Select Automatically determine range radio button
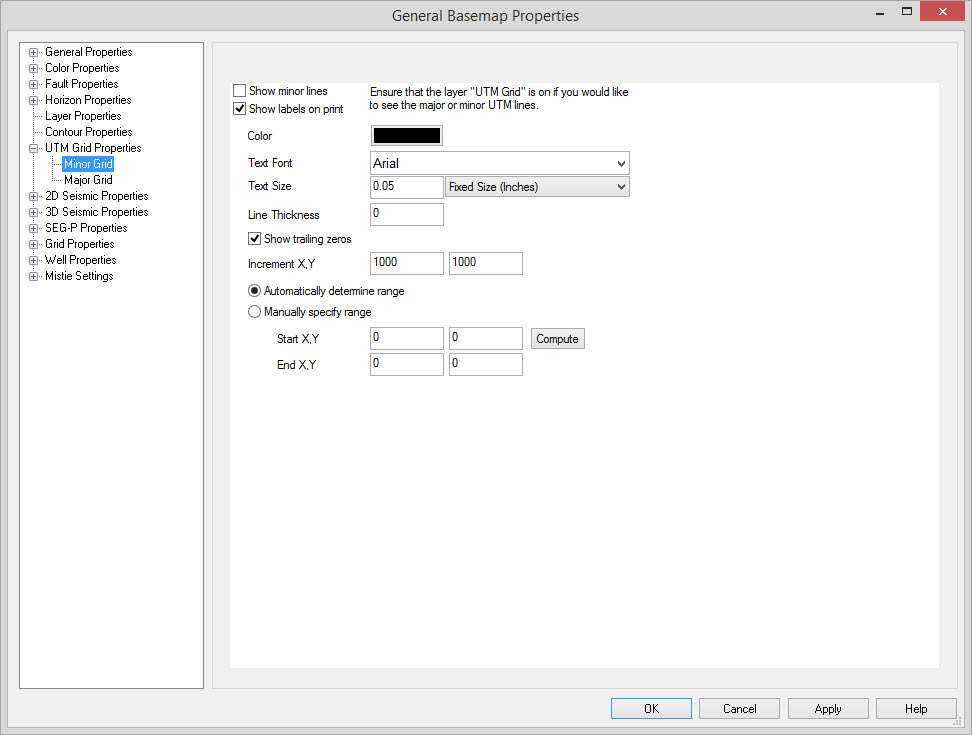The height and width of the screenshot is (735, 972). click(x=255, y=291)
